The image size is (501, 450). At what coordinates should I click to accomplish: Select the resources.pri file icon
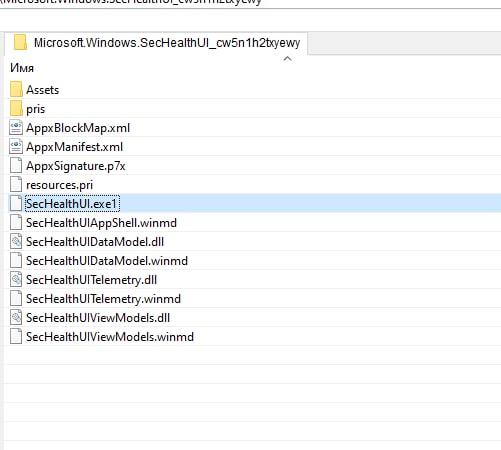(16, 185)
